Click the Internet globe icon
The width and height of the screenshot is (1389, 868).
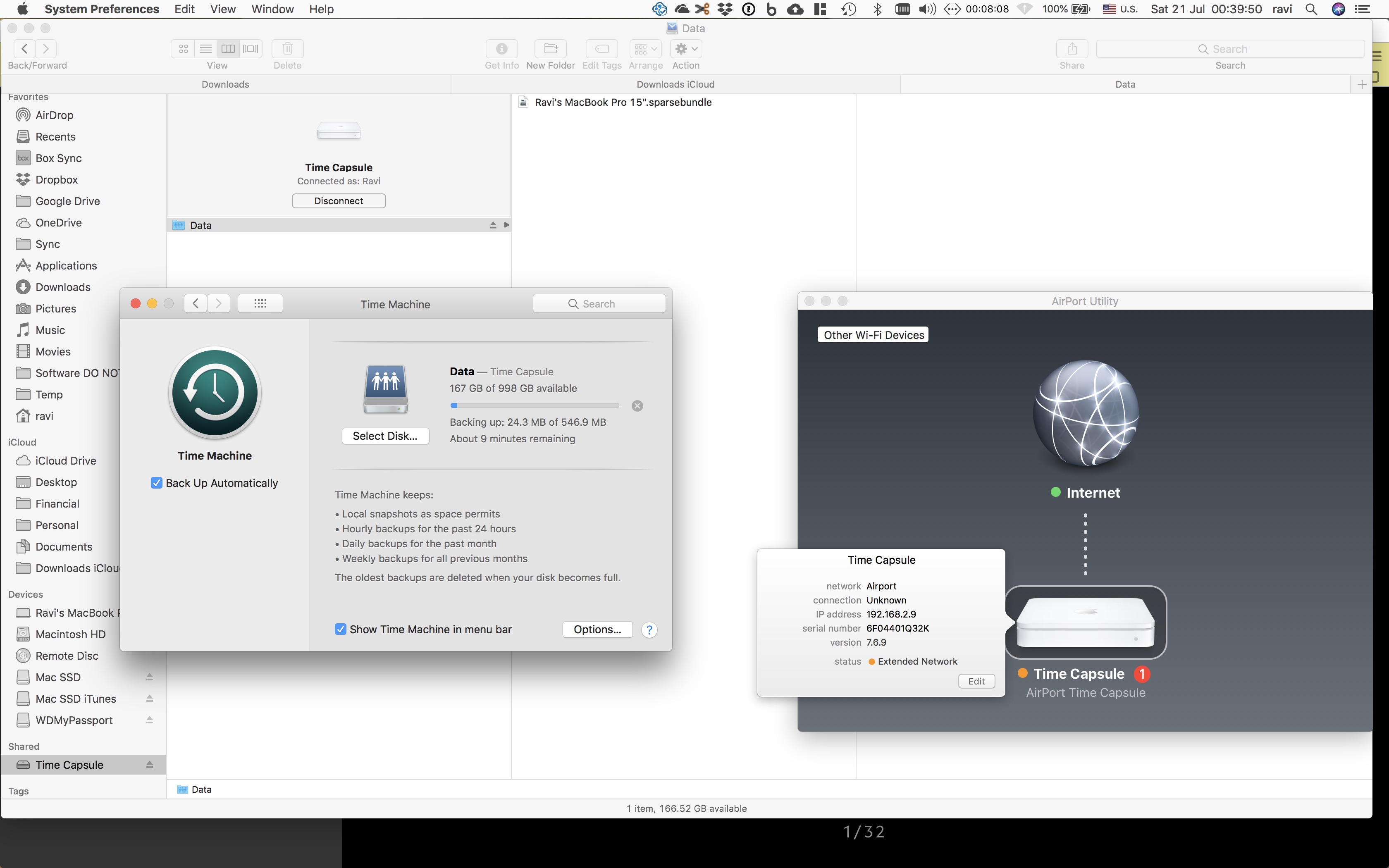1086,413
